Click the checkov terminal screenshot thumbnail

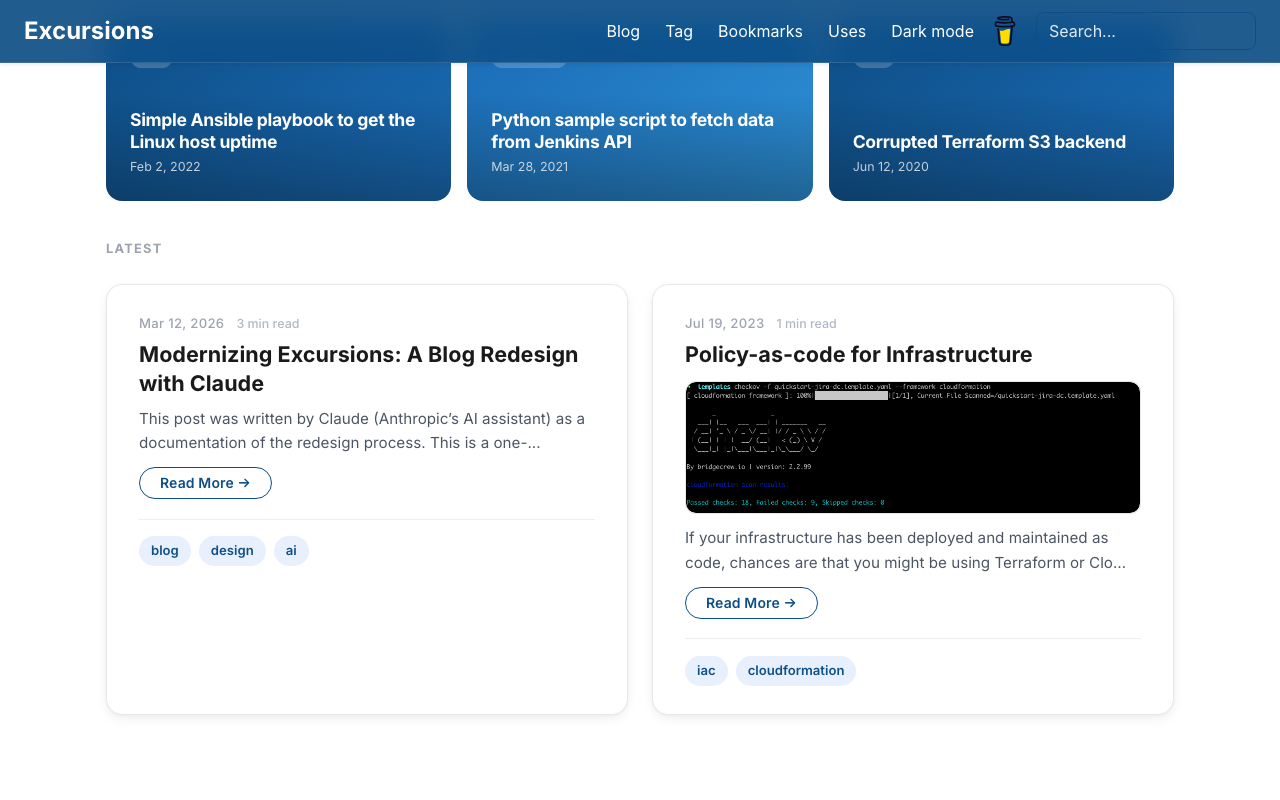point(912,447)
